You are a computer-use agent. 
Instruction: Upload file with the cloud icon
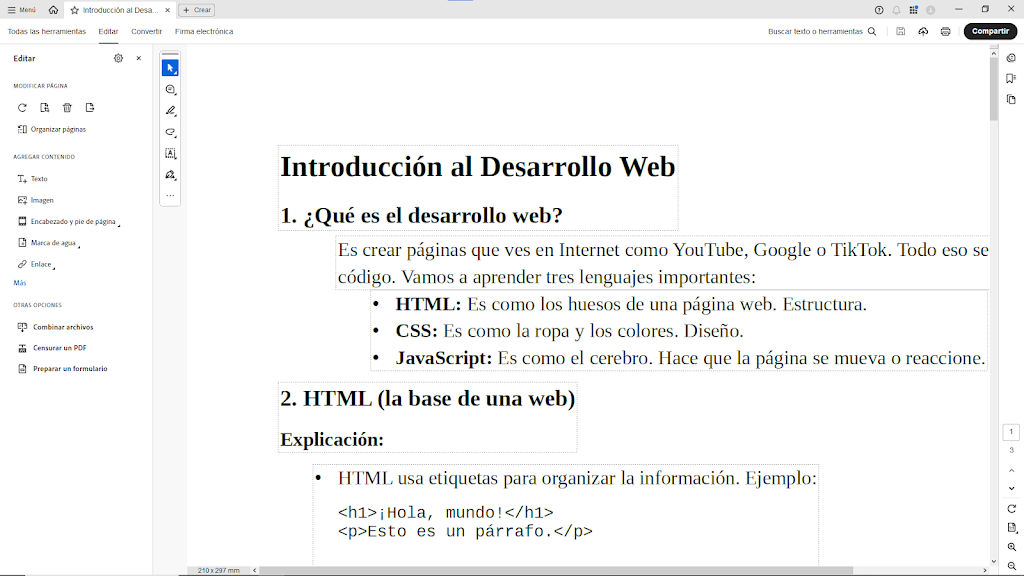coord(923,31)
